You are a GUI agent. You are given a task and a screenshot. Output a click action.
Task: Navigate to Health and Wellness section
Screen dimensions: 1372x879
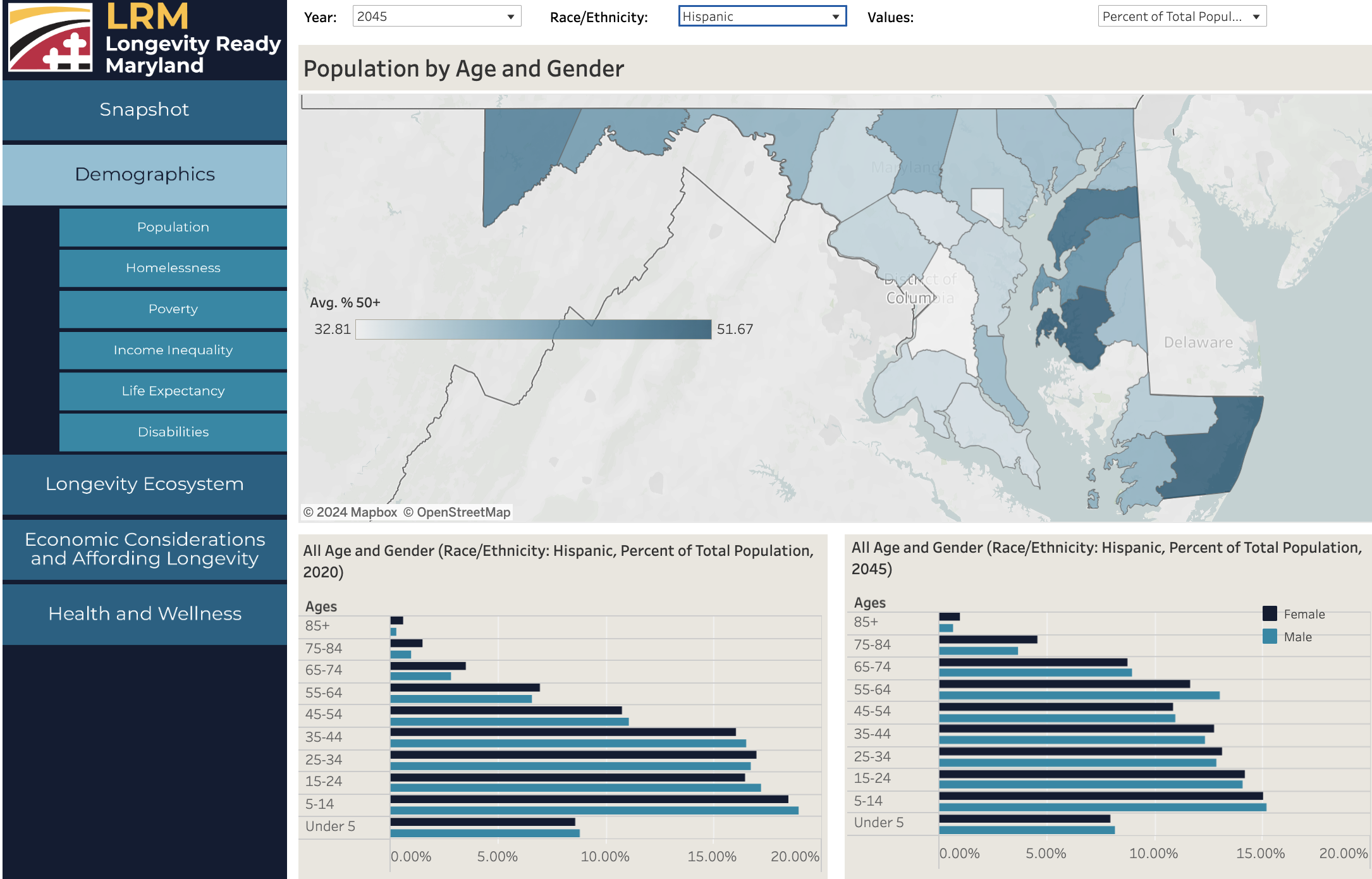coord(143,613)
